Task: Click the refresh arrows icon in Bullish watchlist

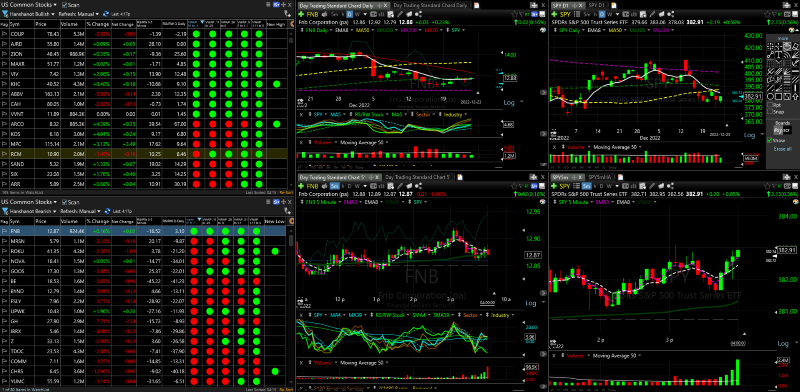Action: (x=106, y=14)
